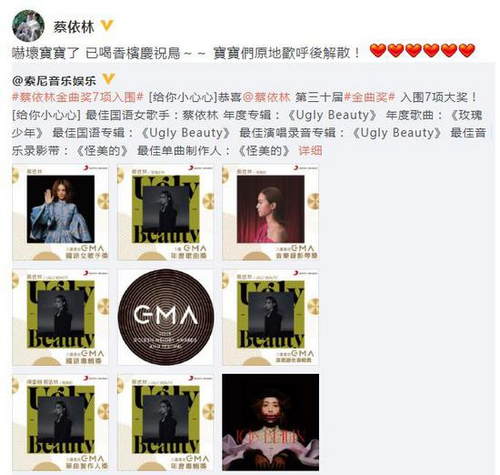View the 單曲製作人獎 thumbnail

click(x=60, y=422)
